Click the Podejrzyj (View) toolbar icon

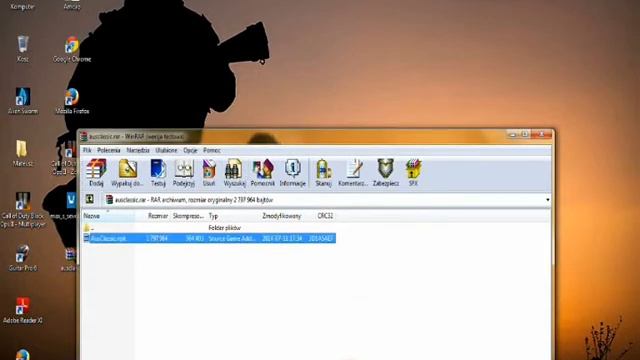point(184,173)
